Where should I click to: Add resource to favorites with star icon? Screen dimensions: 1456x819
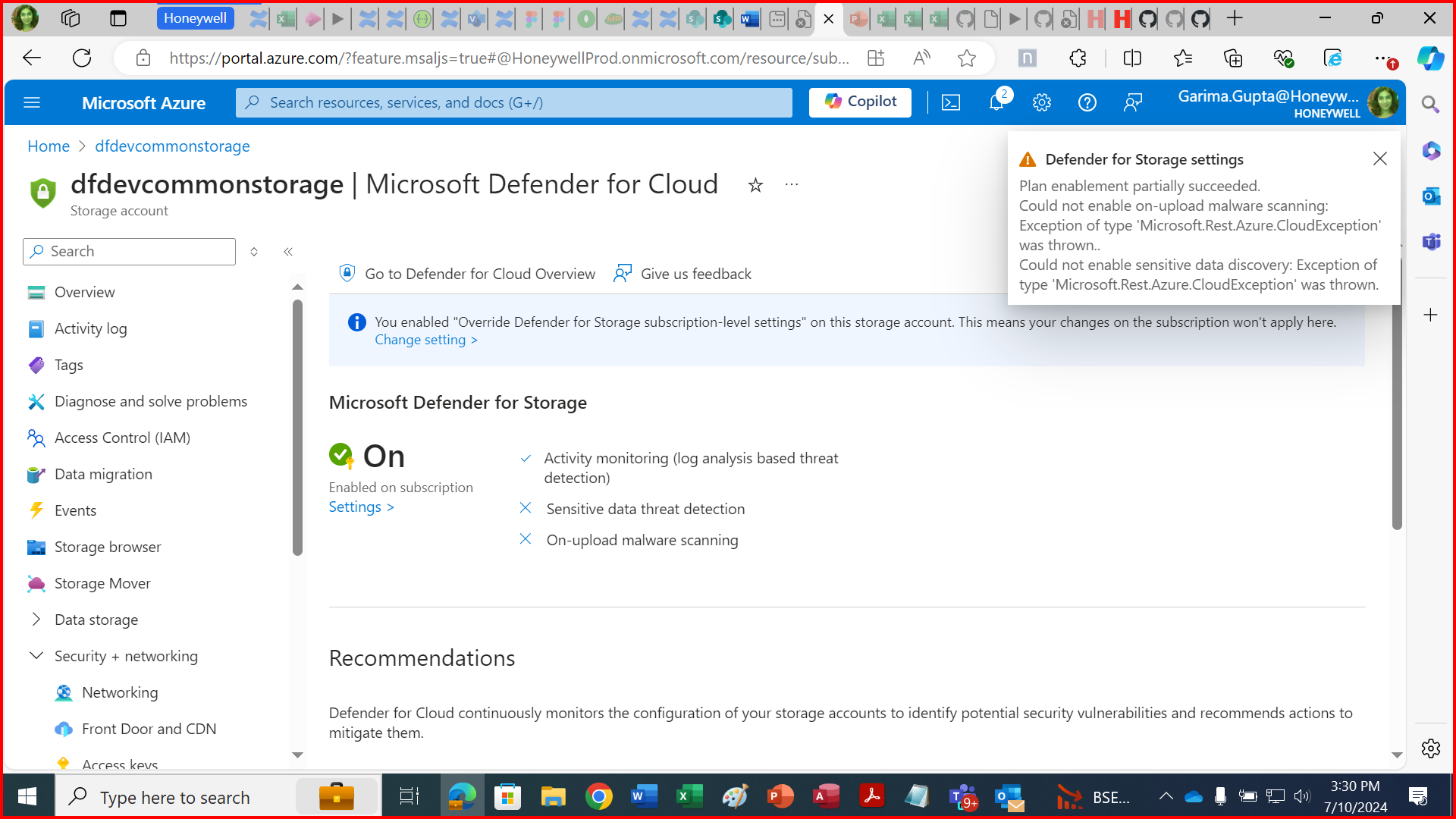755,185
